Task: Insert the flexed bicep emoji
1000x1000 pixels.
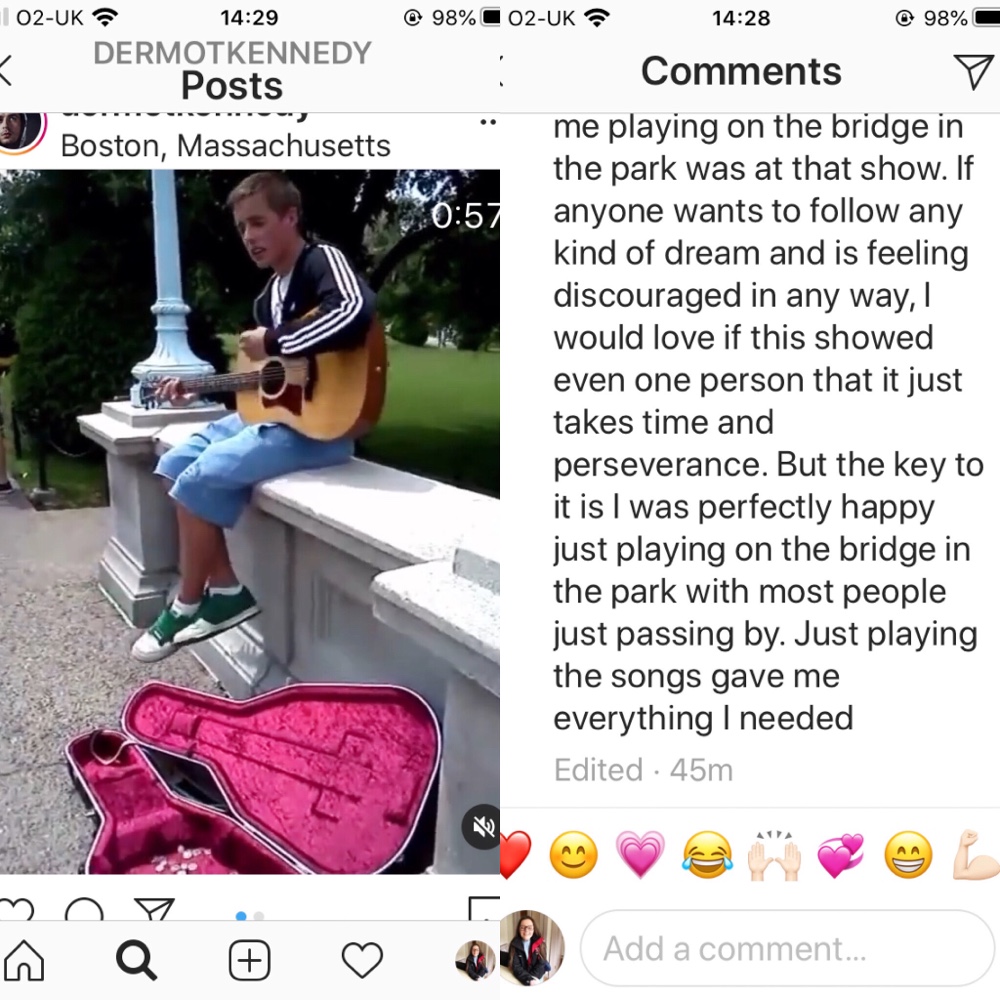Action: tap(976, 855)
